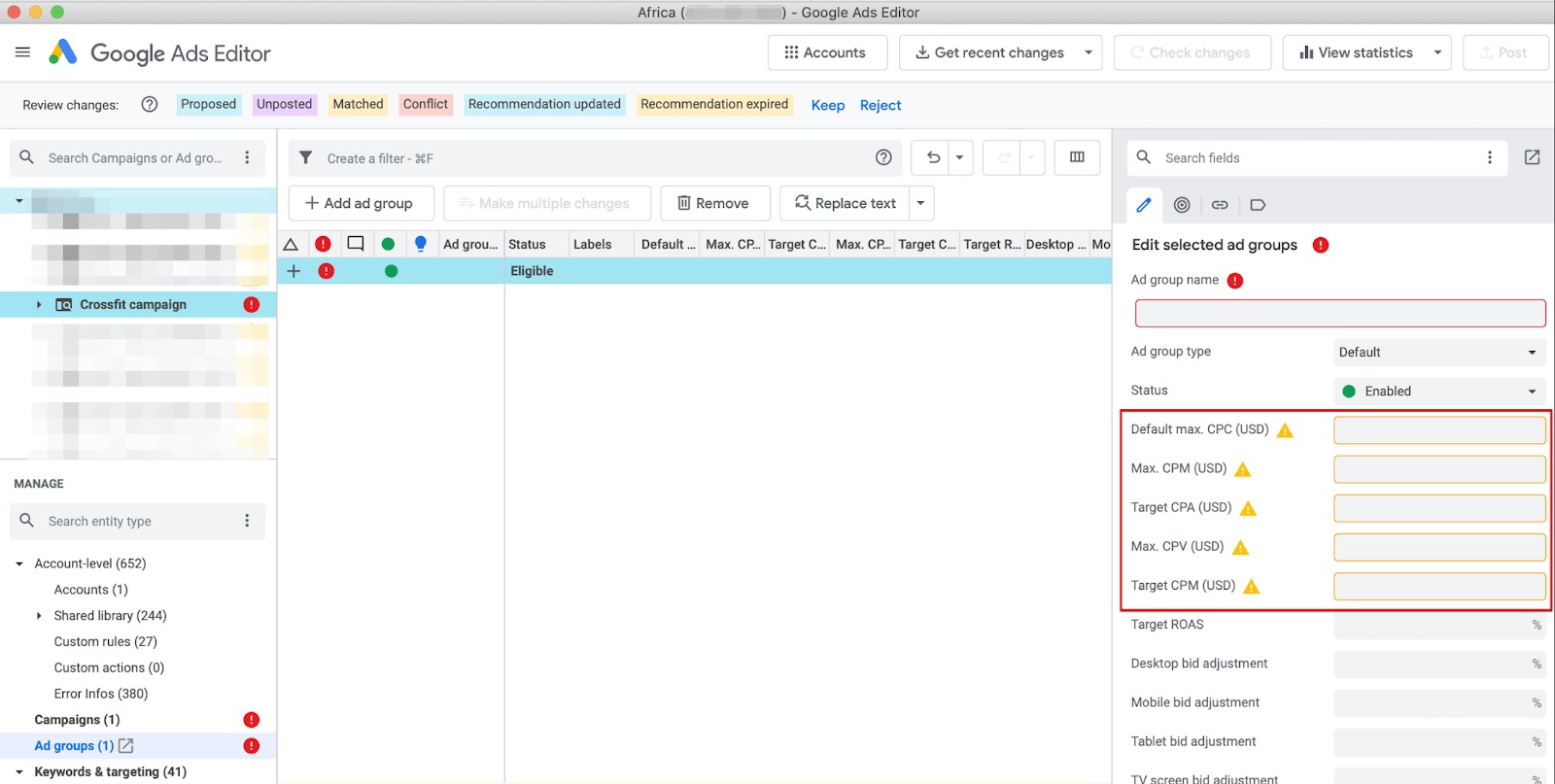The height and width of the screenshot is (784, 1555).
Task: Select Custom rules (27) entry
Action: [106, 641]
